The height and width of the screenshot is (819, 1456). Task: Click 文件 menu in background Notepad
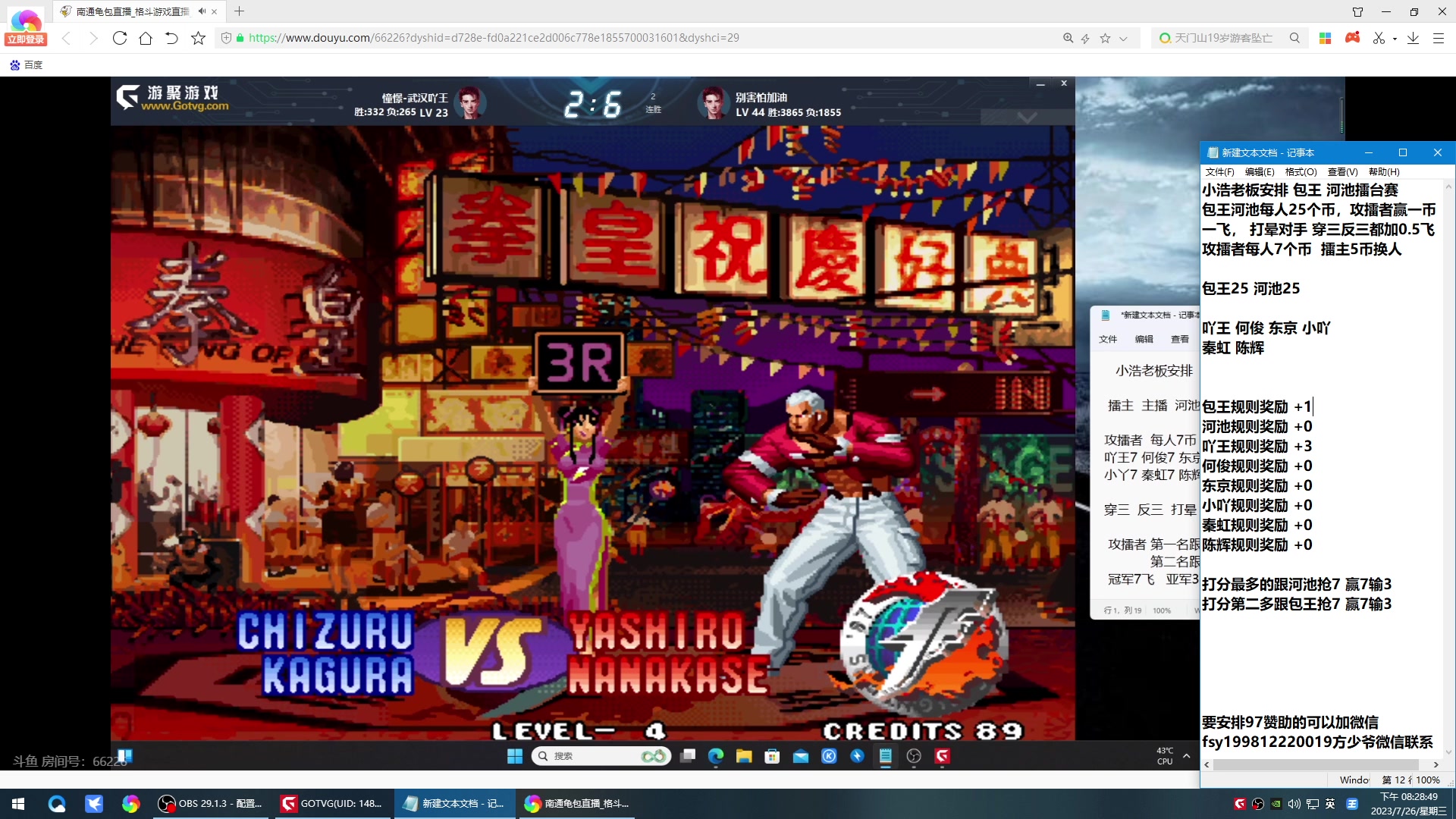pyautogui.click(x=1108, y=339)
